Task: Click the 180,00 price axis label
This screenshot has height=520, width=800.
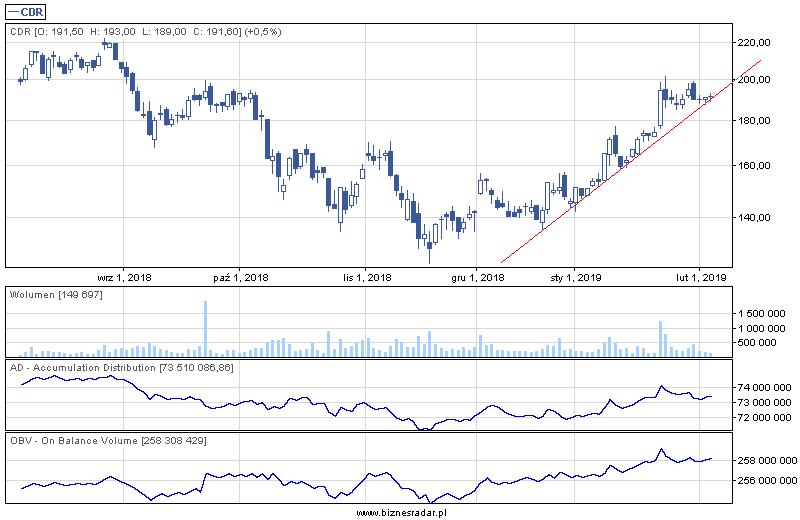Action: click(x=753, y=120)
